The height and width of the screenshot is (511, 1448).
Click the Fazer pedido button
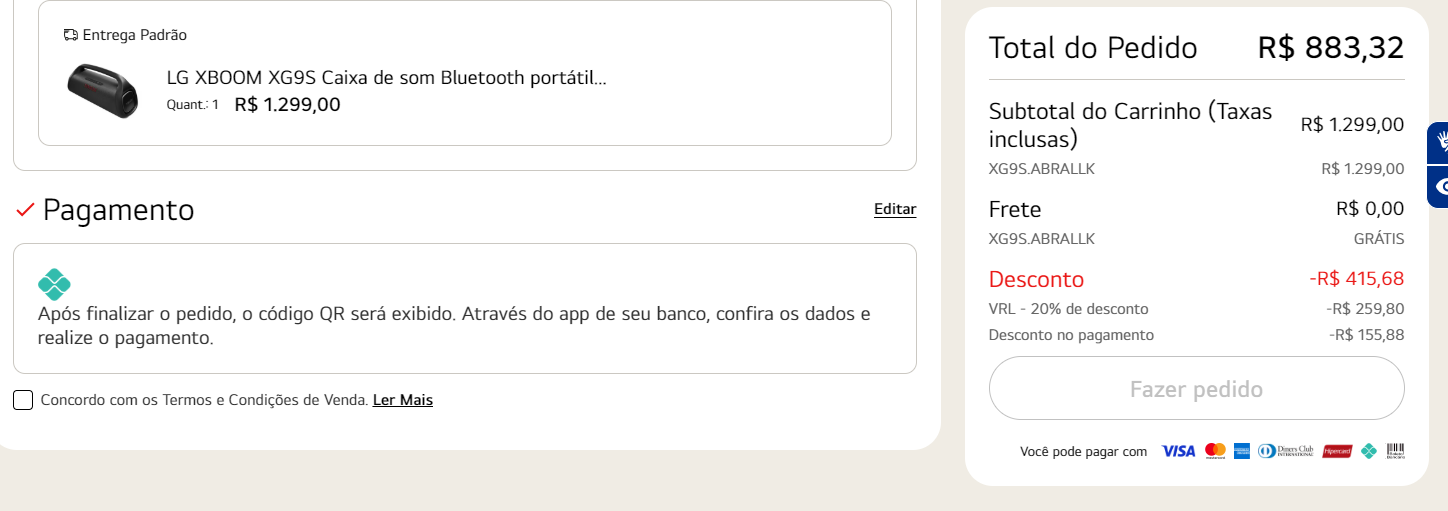pyautogui.click(x=1196, y=388)
